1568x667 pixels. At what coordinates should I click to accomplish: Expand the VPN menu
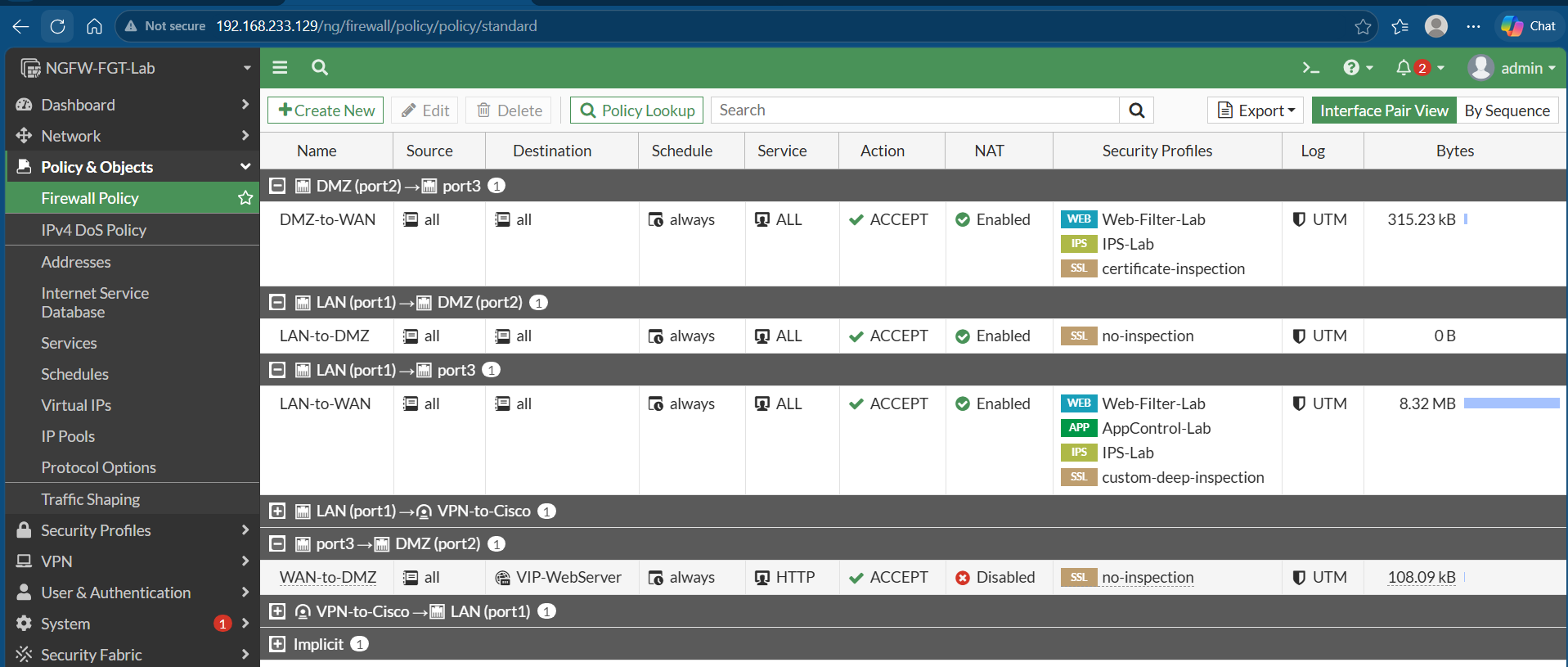click(133, 561)
